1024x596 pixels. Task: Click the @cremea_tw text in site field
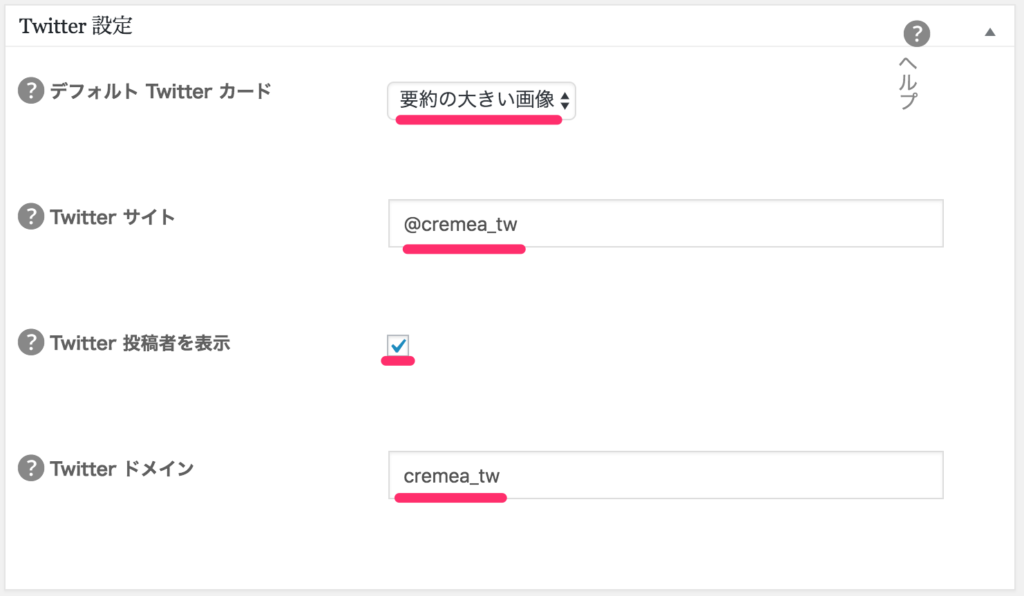tap(460, 225)
